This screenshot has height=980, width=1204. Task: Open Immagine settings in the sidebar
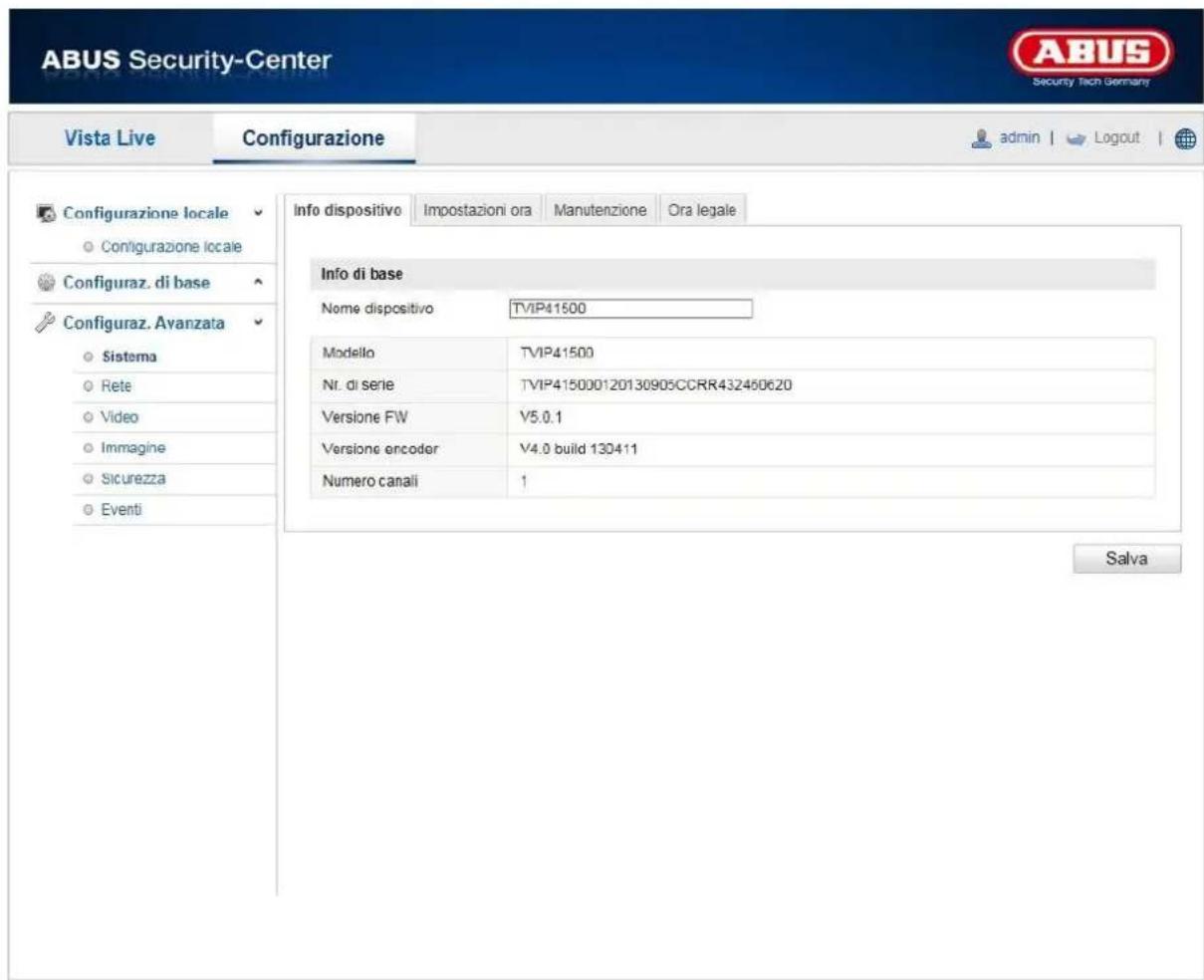(x=132, y=448)
